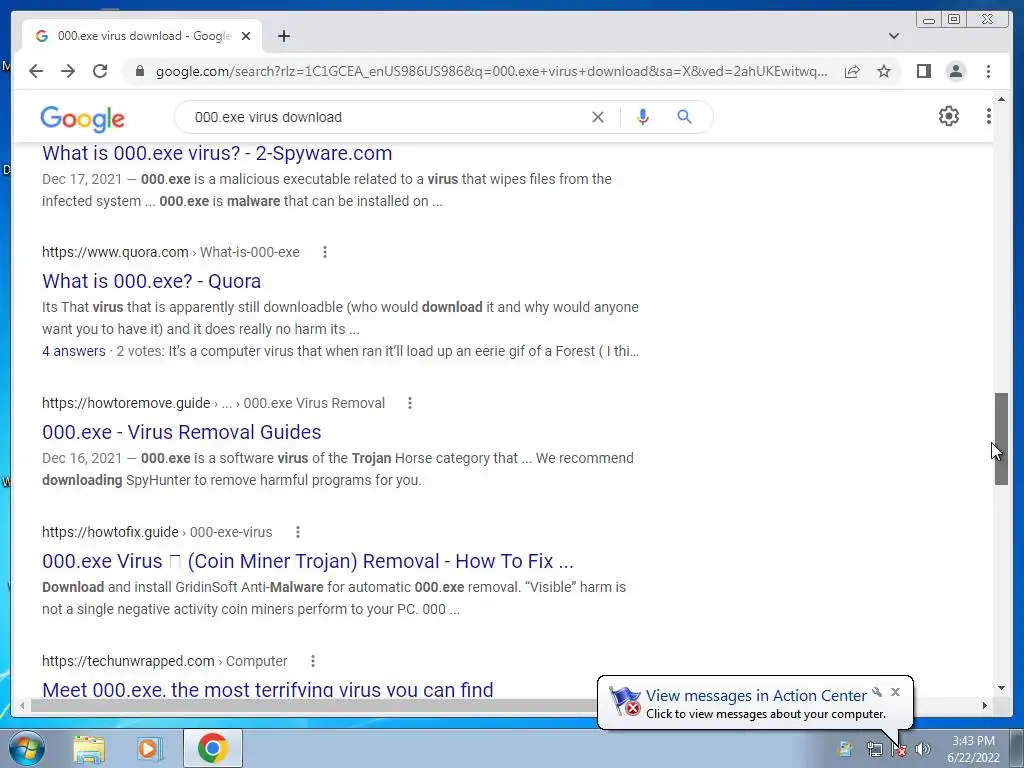Open the Quora '4 answers' link
1024x768 pixels.
(x=74, y=351)
